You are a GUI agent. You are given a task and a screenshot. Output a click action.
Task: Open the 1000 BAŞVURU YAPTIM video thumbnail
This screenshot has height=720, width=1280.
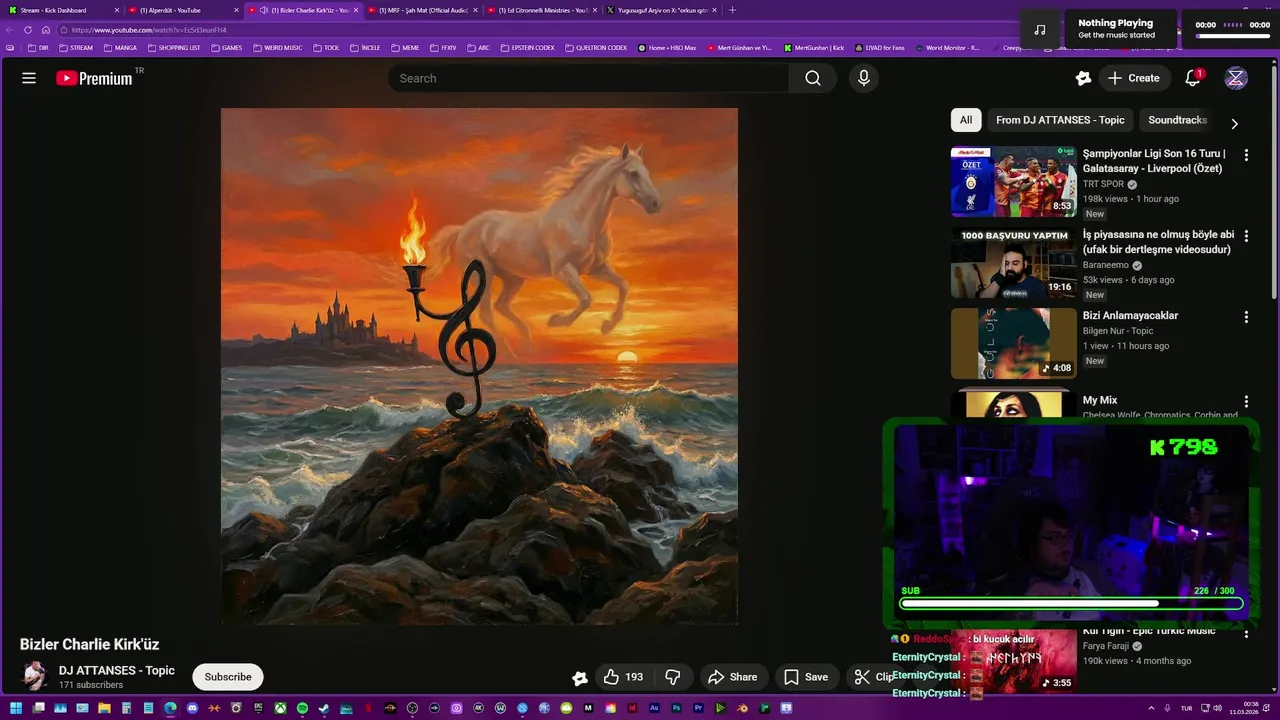(1013, 262)
